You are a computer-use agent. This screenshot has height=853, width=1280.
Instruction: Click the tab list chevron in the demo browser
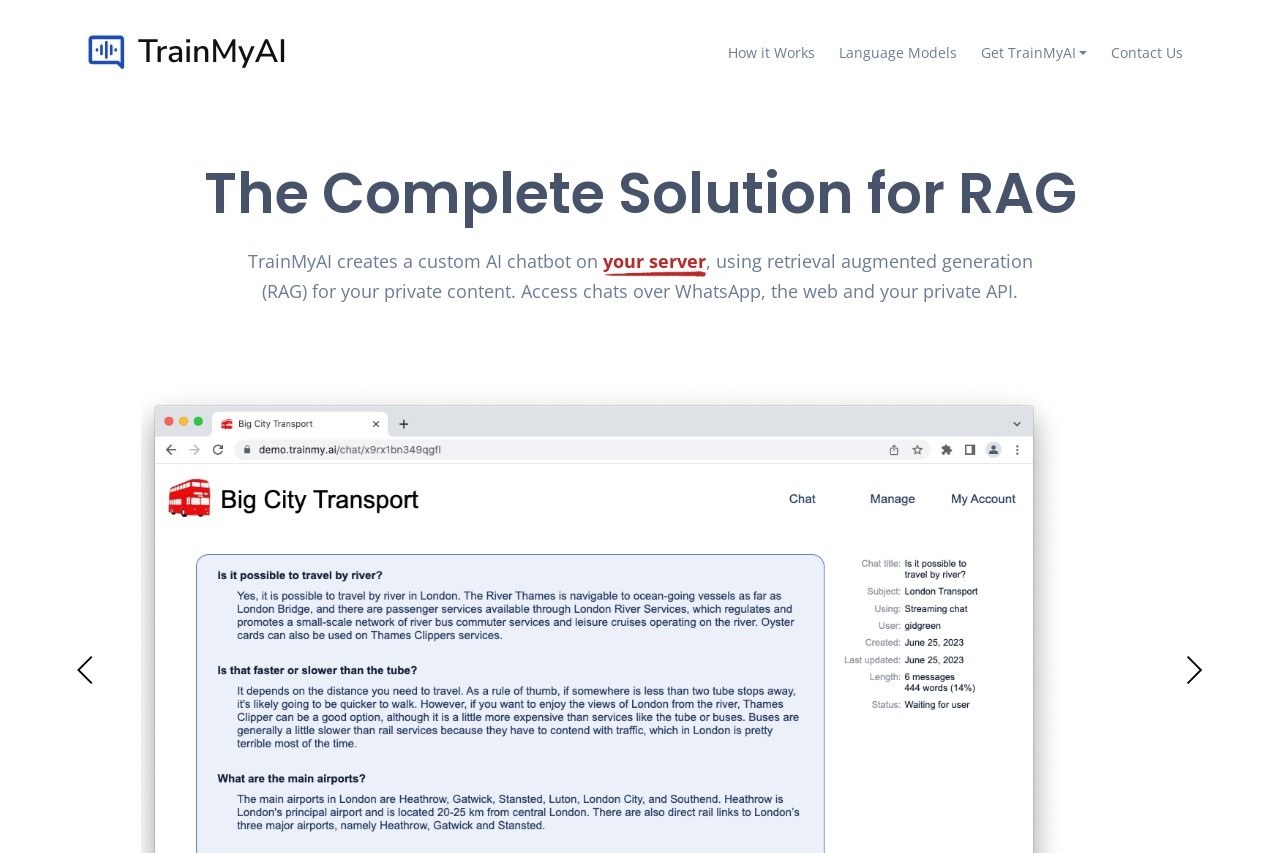point(1017,424)
